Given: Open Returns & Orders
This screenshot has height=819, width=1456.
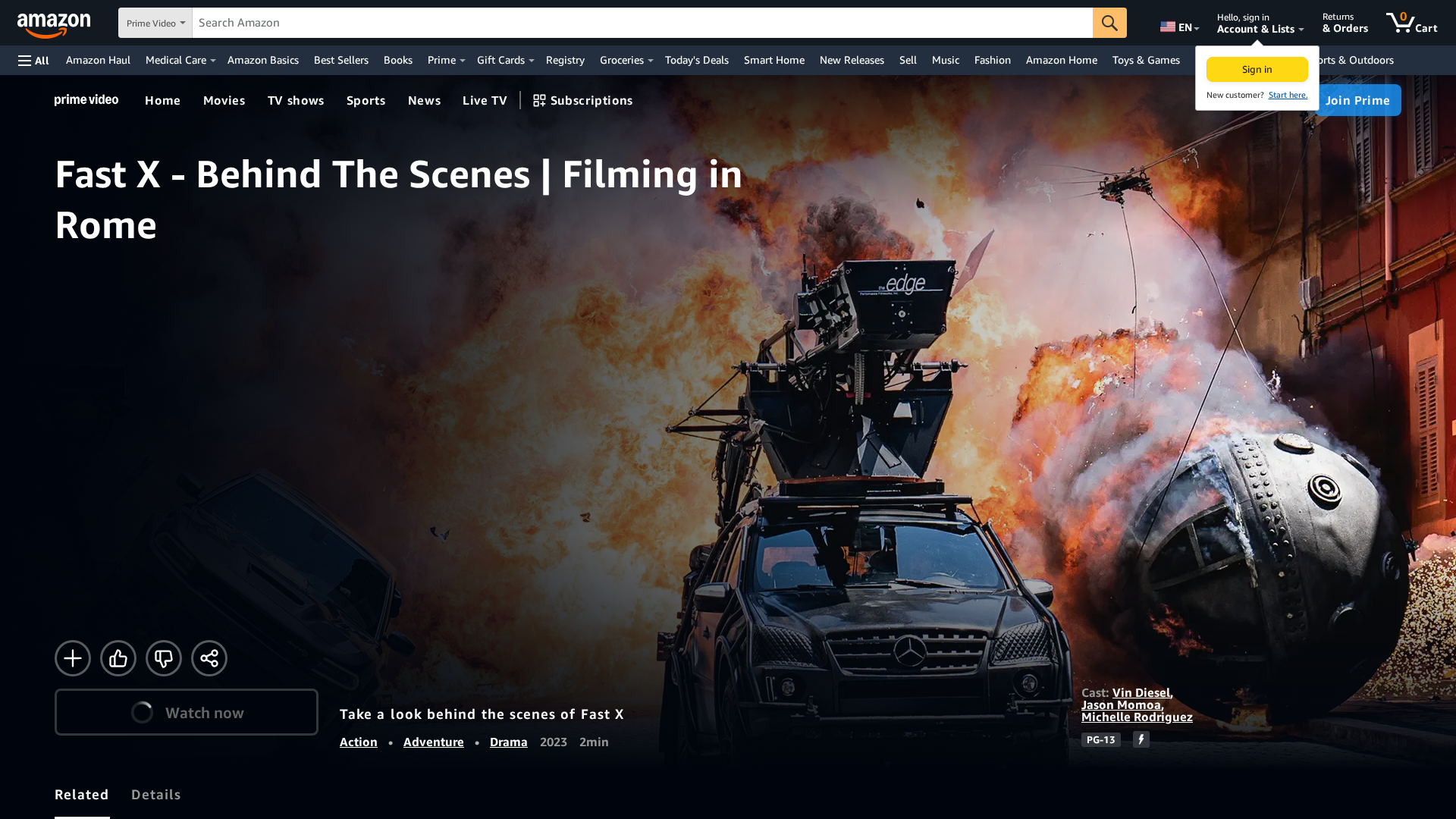Looking at the screenshot, I should 1345,23.
